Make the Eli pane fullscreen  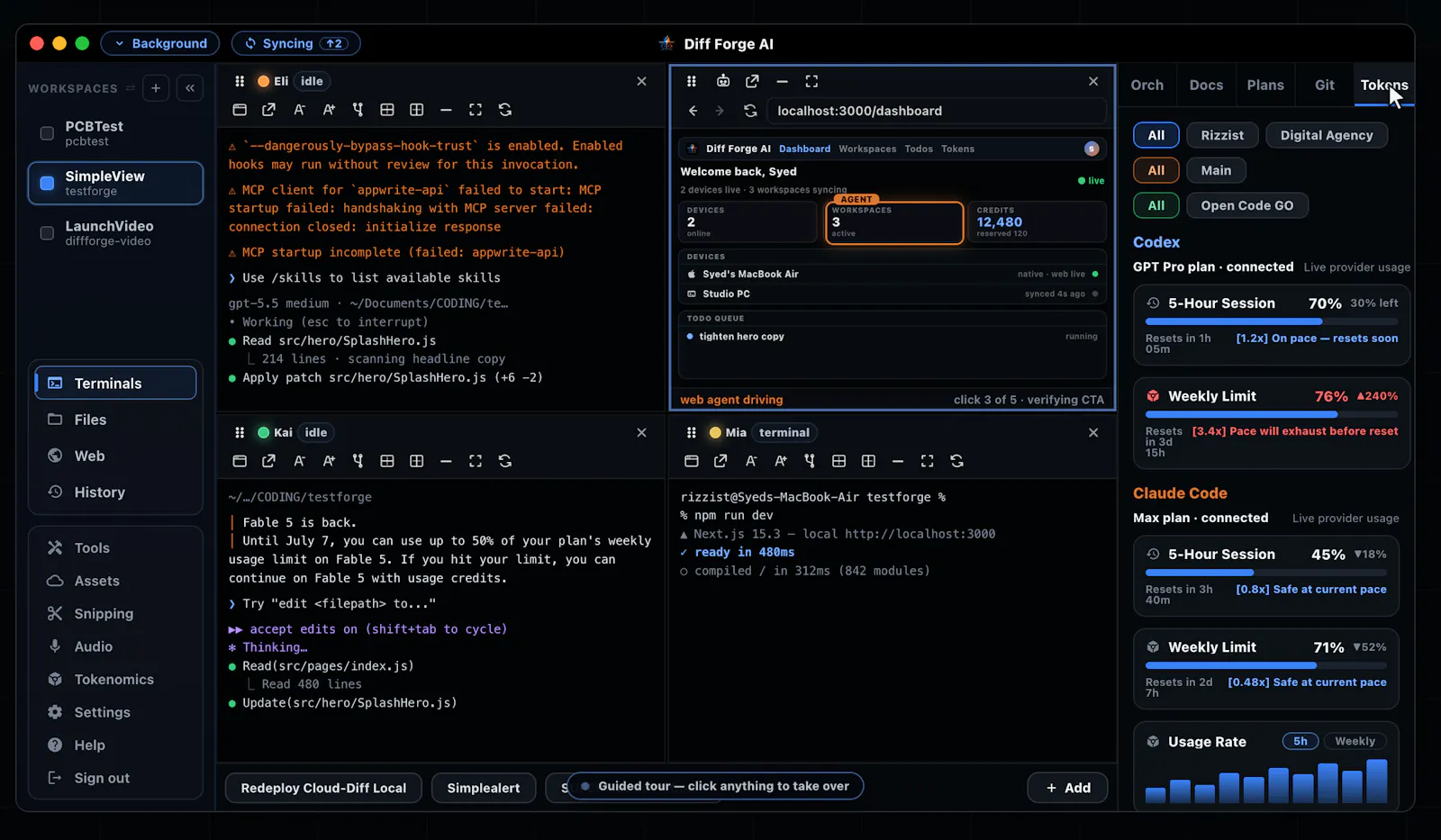[x=476, y=110]
